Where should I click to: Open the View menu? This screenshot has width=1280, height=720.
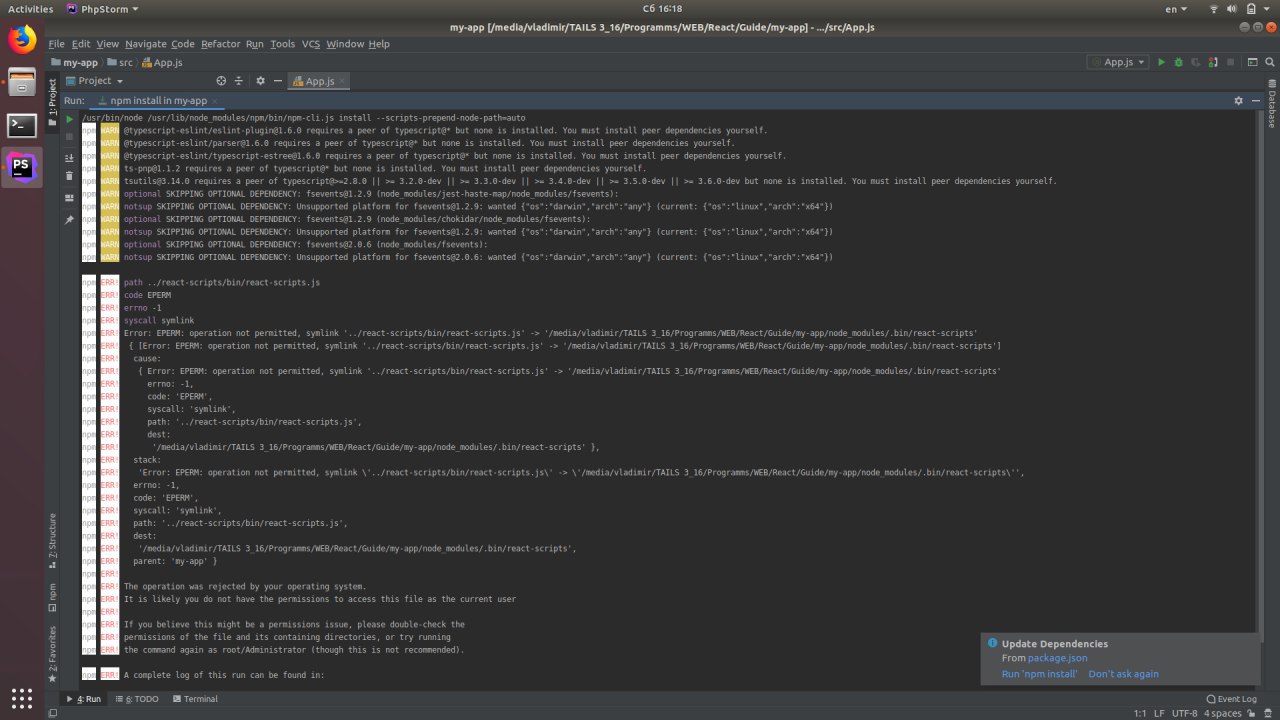point(108,44)
